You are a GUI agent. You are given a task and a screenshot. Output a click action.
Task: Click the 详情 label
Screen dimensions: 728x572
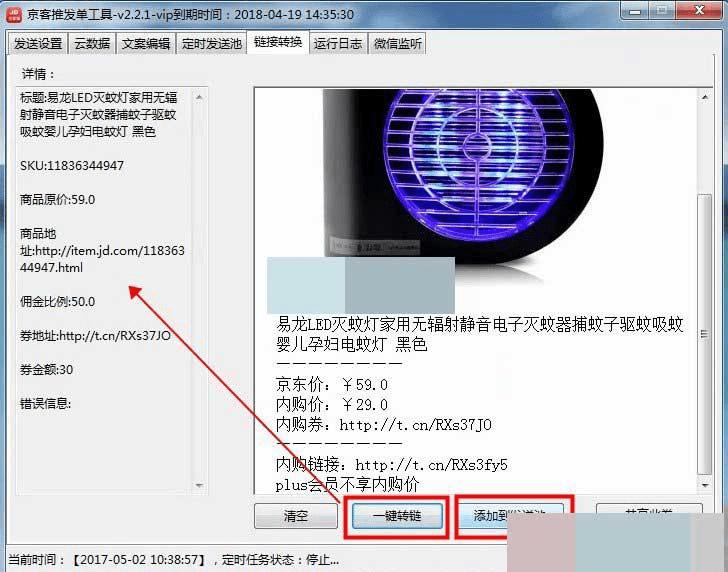click(38, 74)
